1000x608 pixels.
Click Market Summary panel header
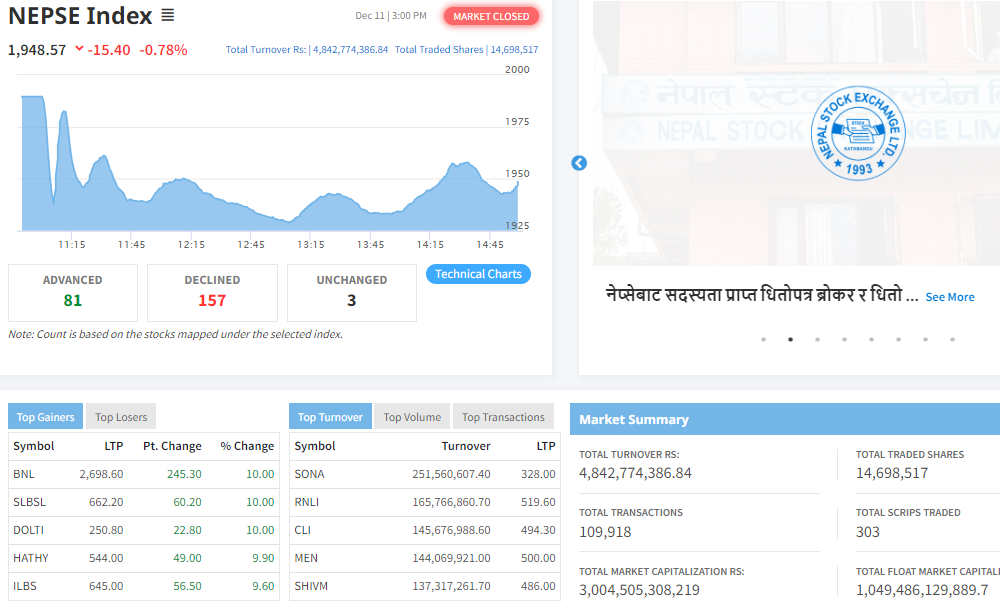click(x=785, y=419)
